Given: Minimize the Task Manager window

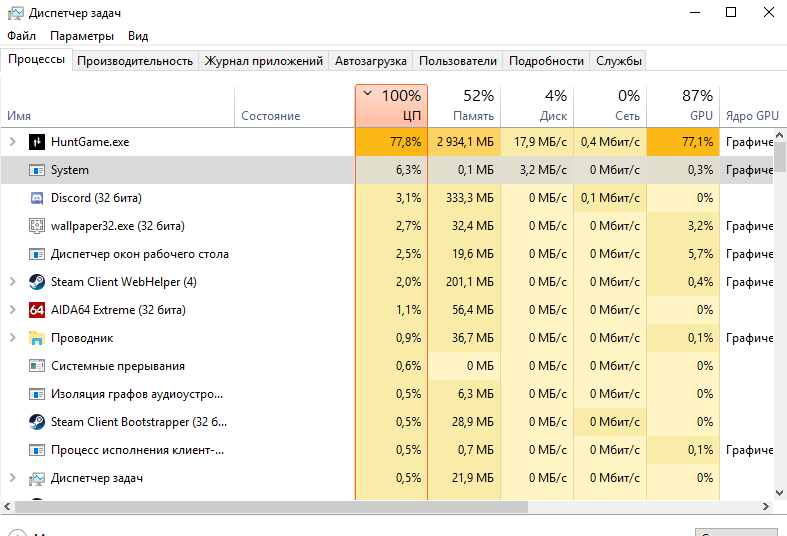Looking at the screenshot, I should (x=695, y=12).
